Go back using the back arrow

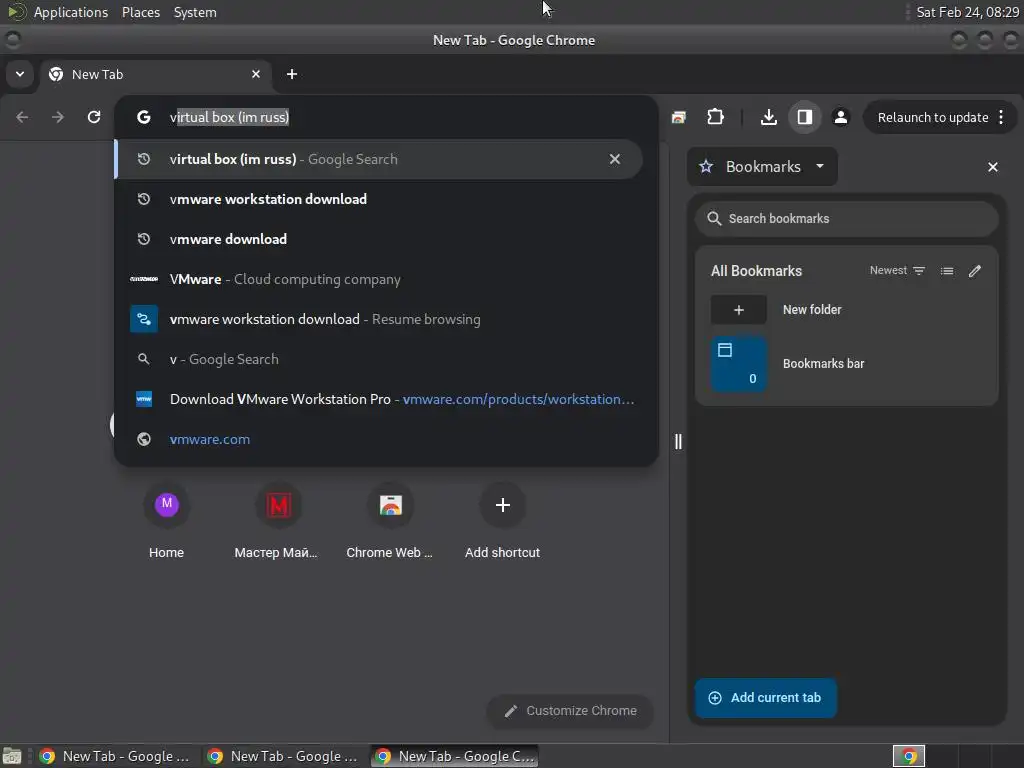(22, 117)
